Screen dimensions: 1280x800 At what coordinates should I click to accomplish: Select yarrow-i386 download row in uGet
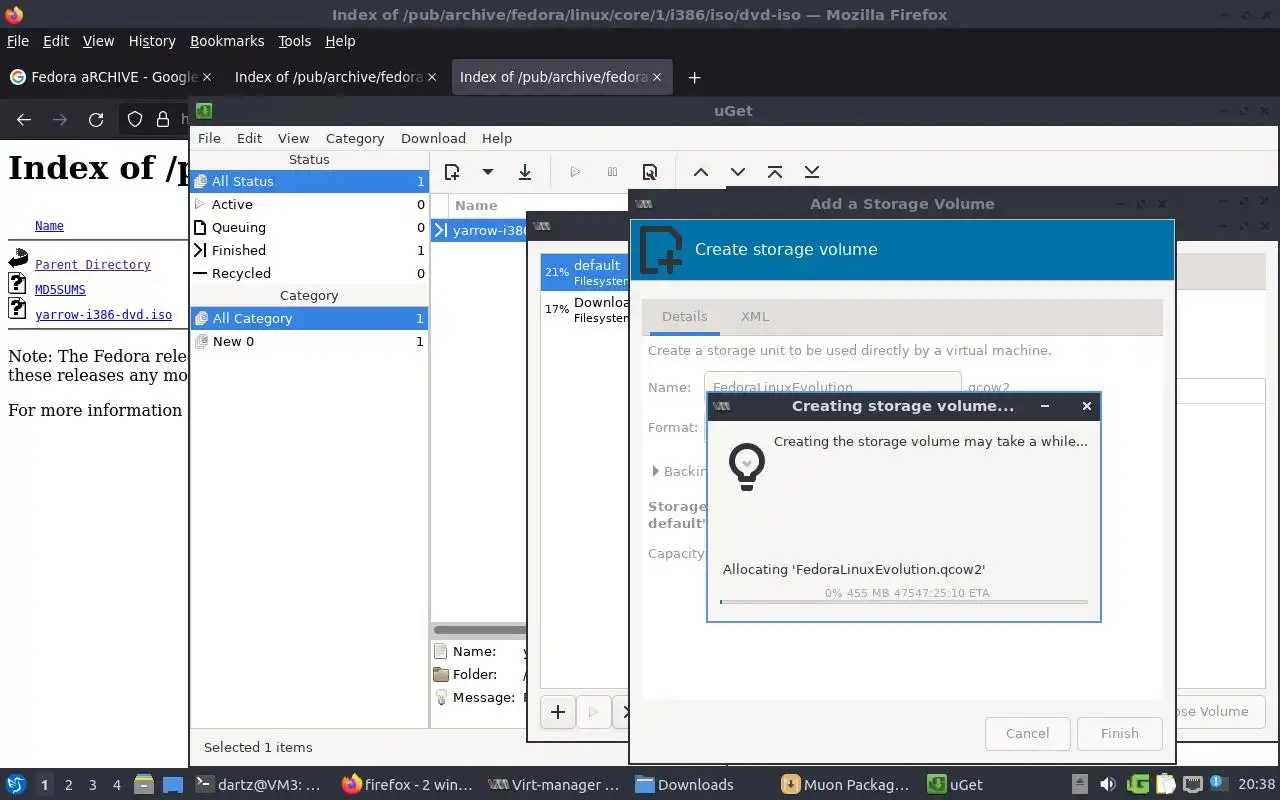click(480, 230)
